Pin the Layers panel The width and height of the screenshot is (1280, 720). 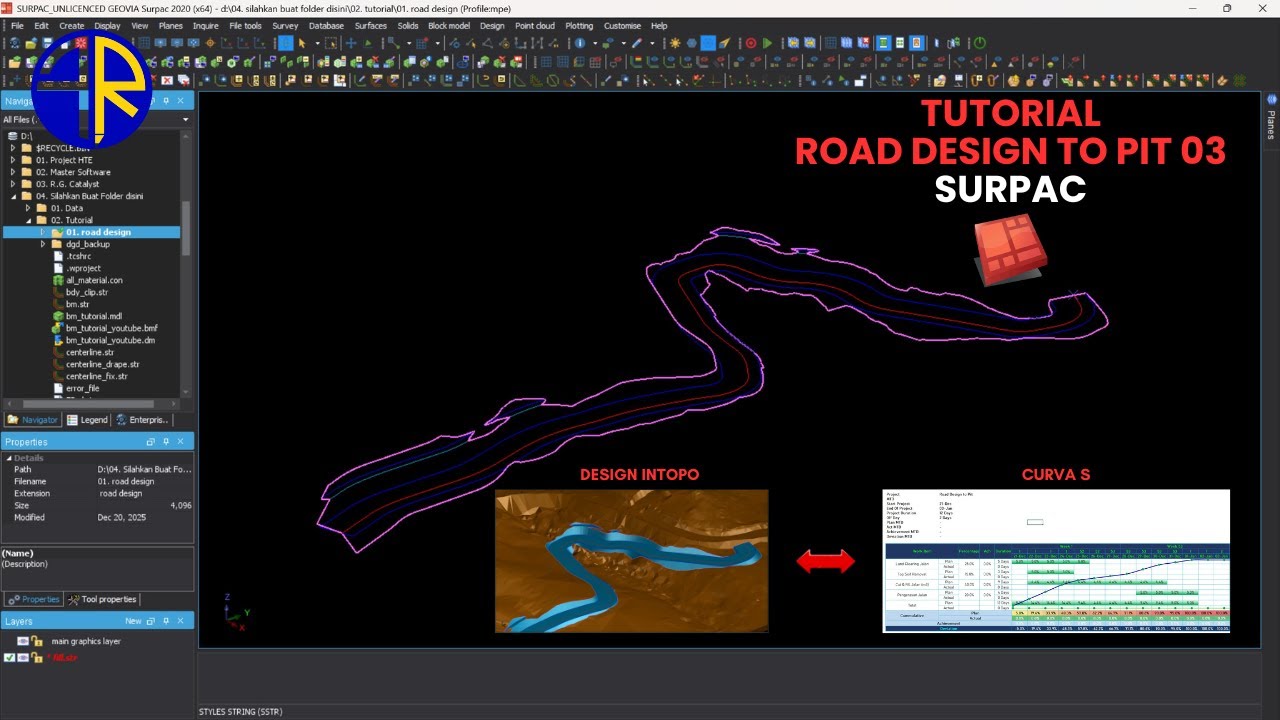tap(166, 621)
